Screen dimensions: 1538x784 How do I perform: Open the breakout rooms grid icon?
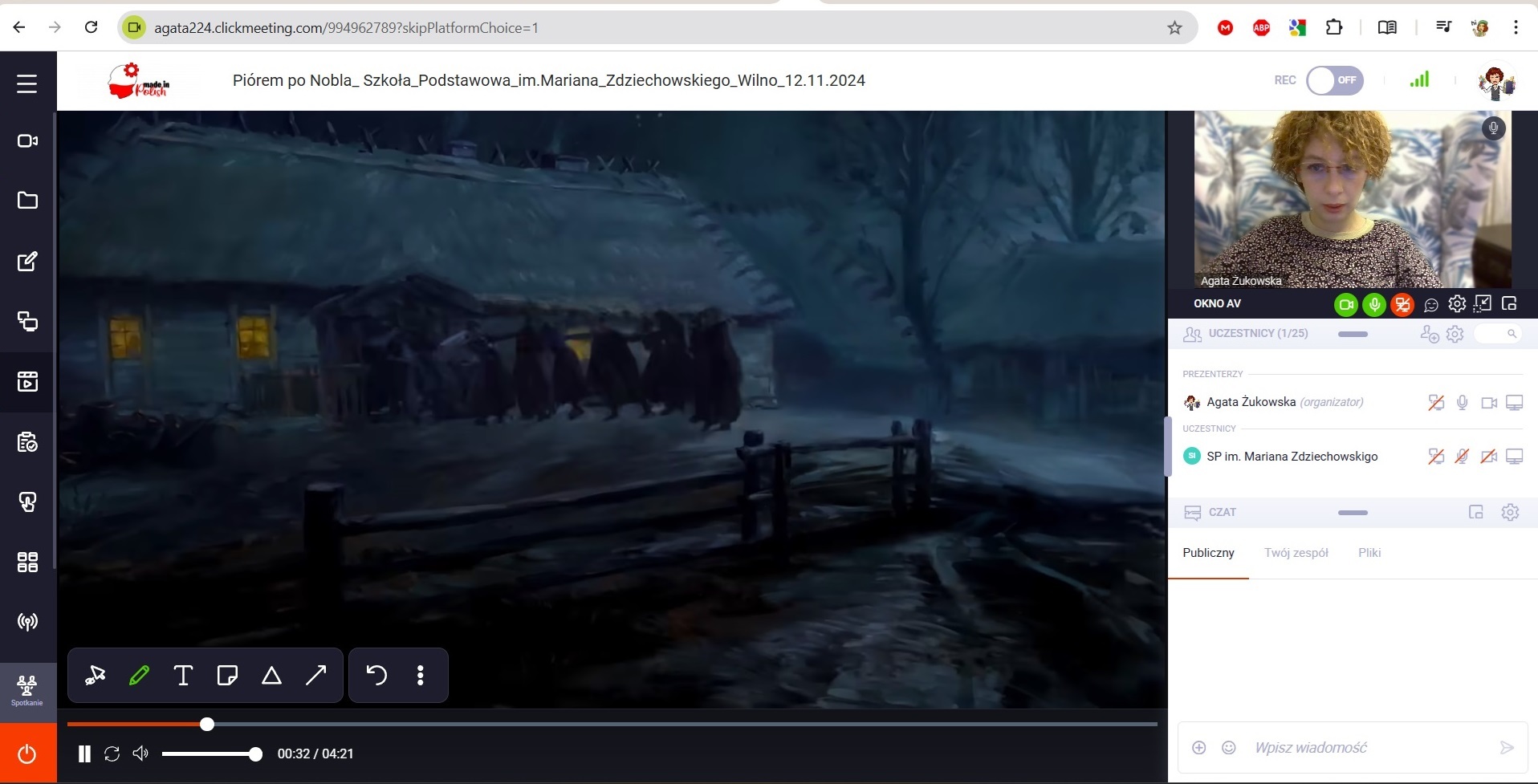27,563
